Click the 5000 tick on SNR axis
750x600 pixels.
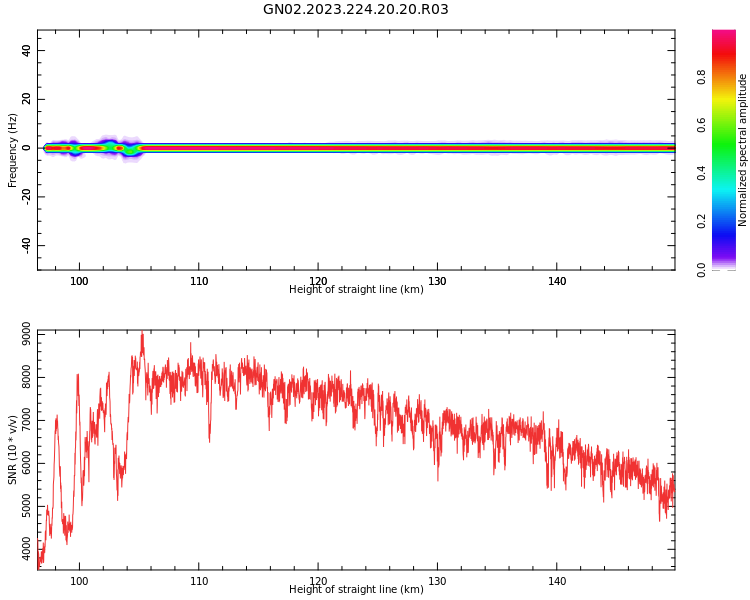click(26, 506)
